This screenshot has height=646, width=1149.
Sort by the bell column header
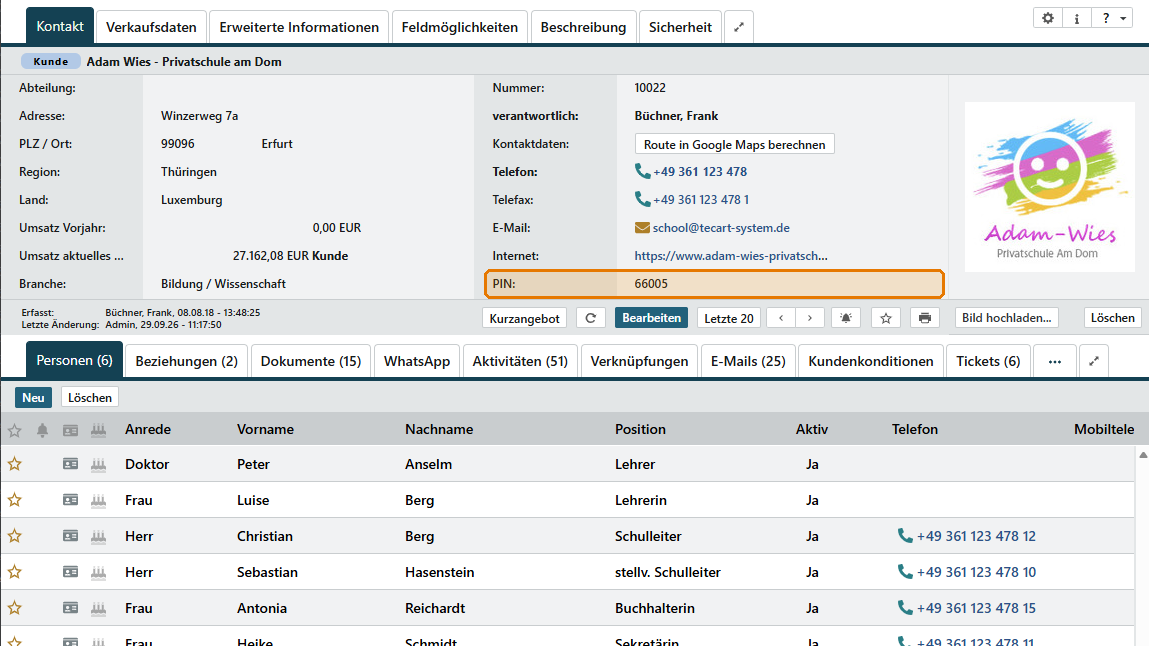point(43,430)
